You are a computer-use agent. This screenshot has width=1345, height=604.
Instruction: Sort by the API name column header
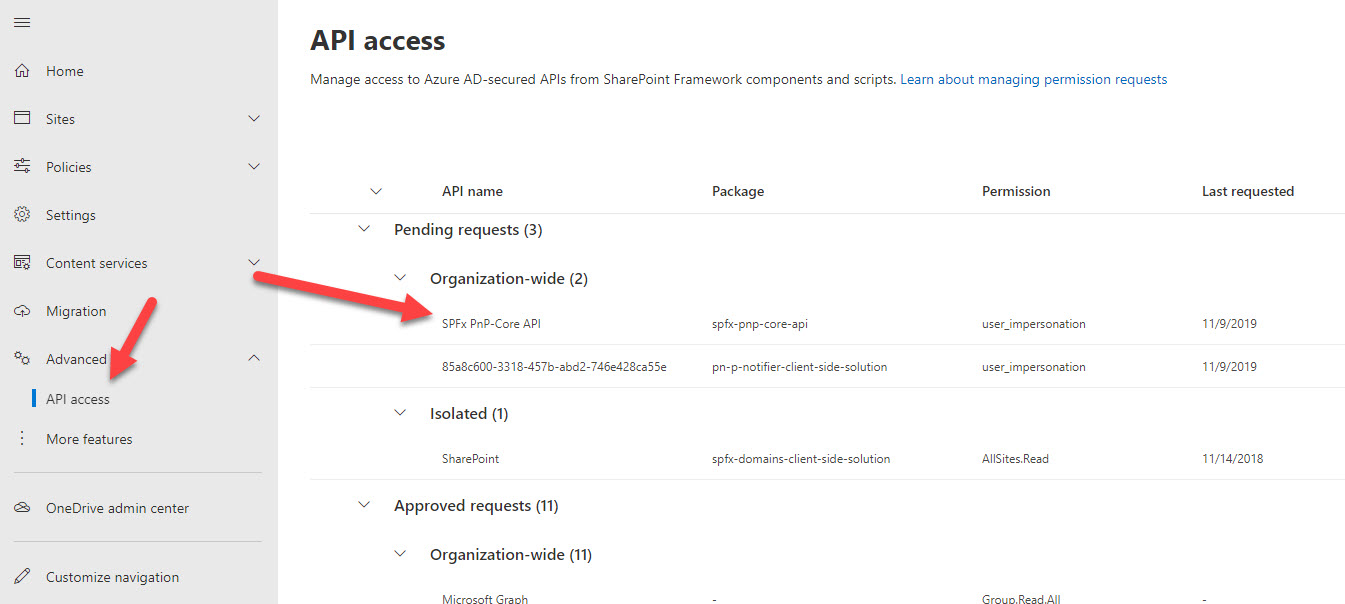472,191
